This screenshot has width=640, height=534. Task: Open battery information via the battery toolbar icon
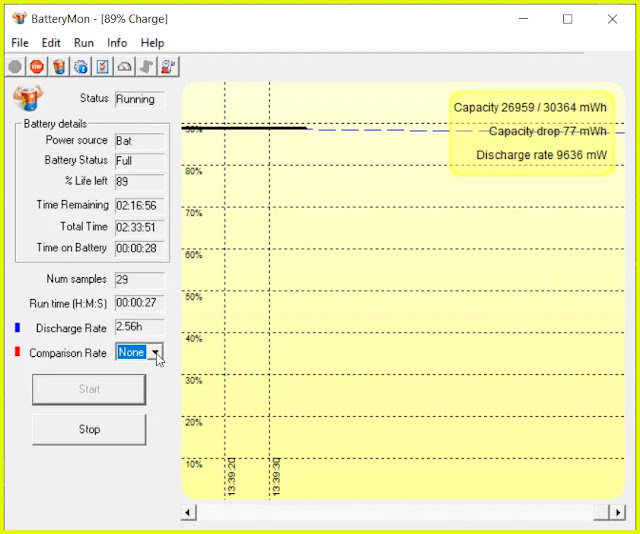(59, 67)
